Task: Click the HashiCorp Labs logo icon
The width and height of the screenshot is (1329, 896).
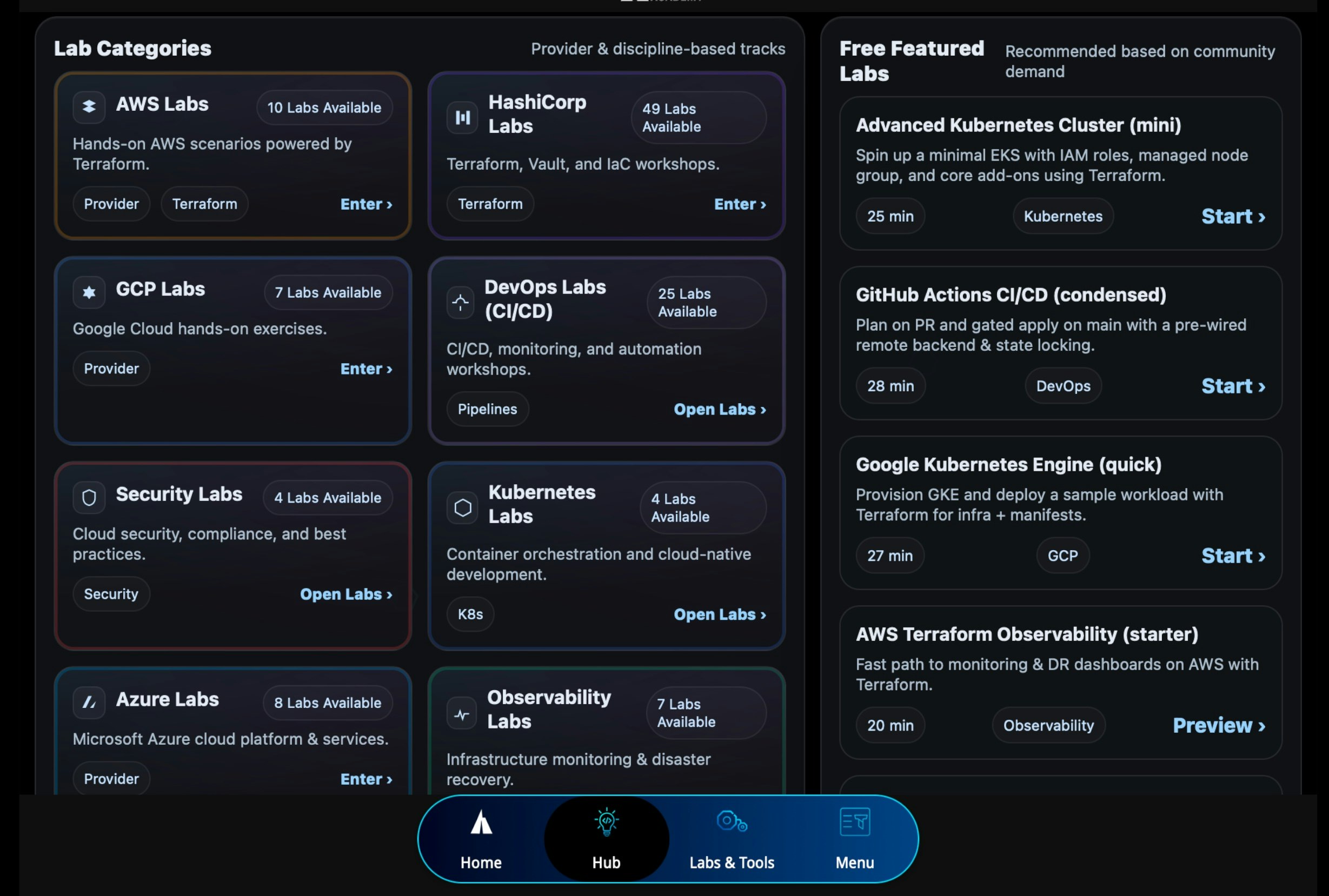Action: pyautogui.click(x=462, y=117)
